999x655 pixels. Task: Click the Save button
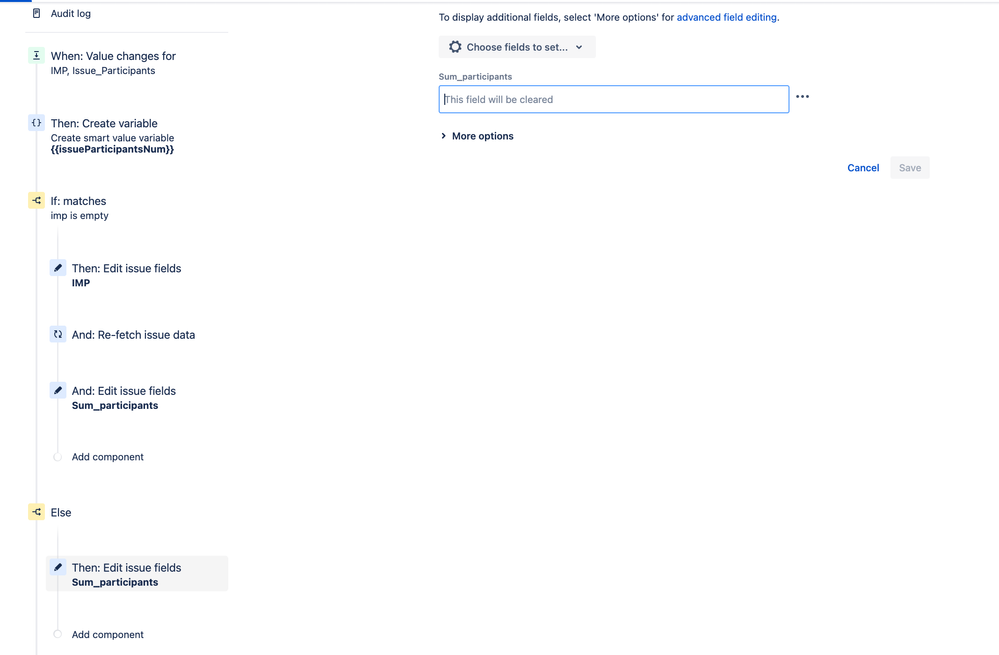click(909, 168)
